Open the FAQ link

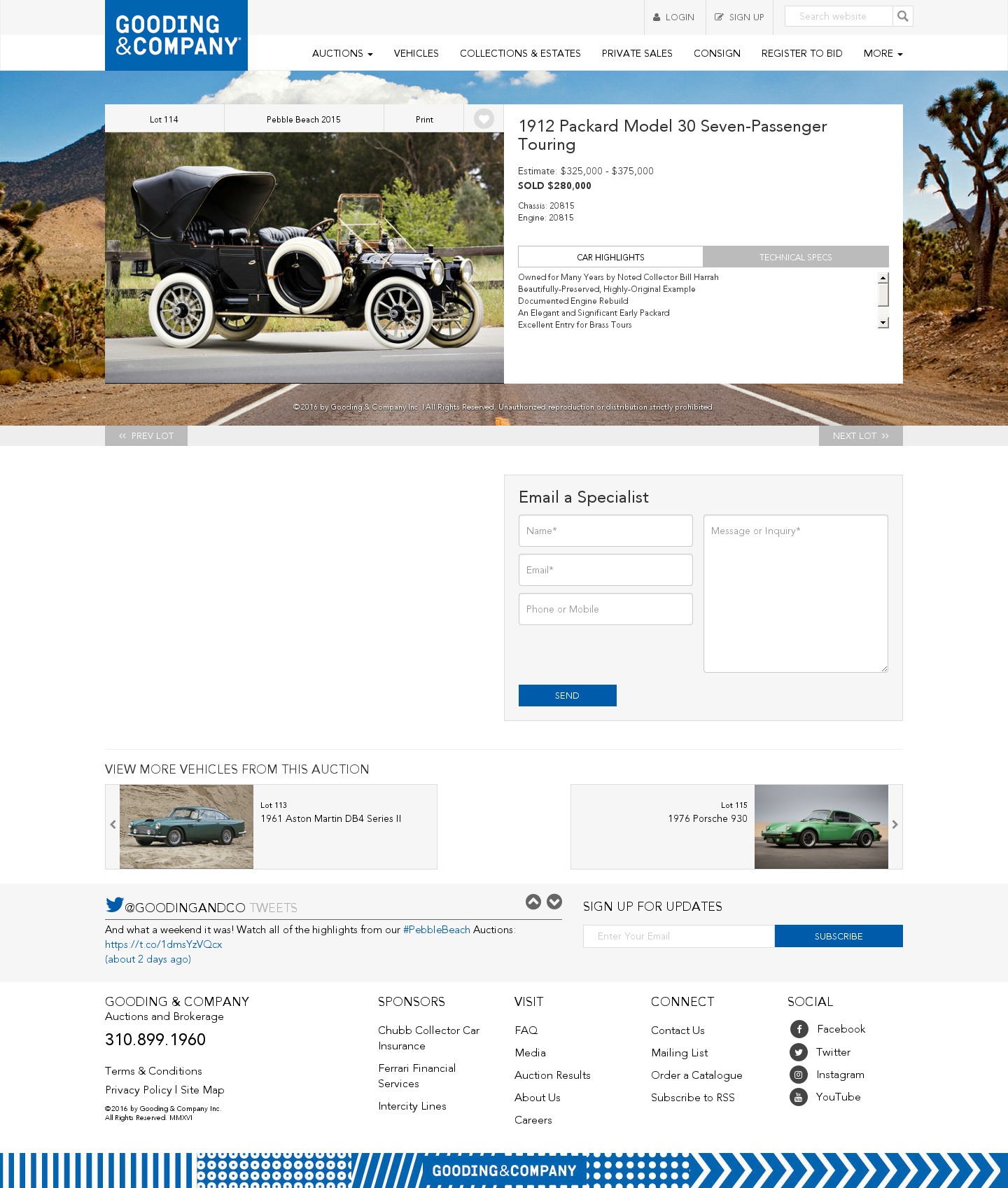pyautogui.click(x=526, y=1030)
